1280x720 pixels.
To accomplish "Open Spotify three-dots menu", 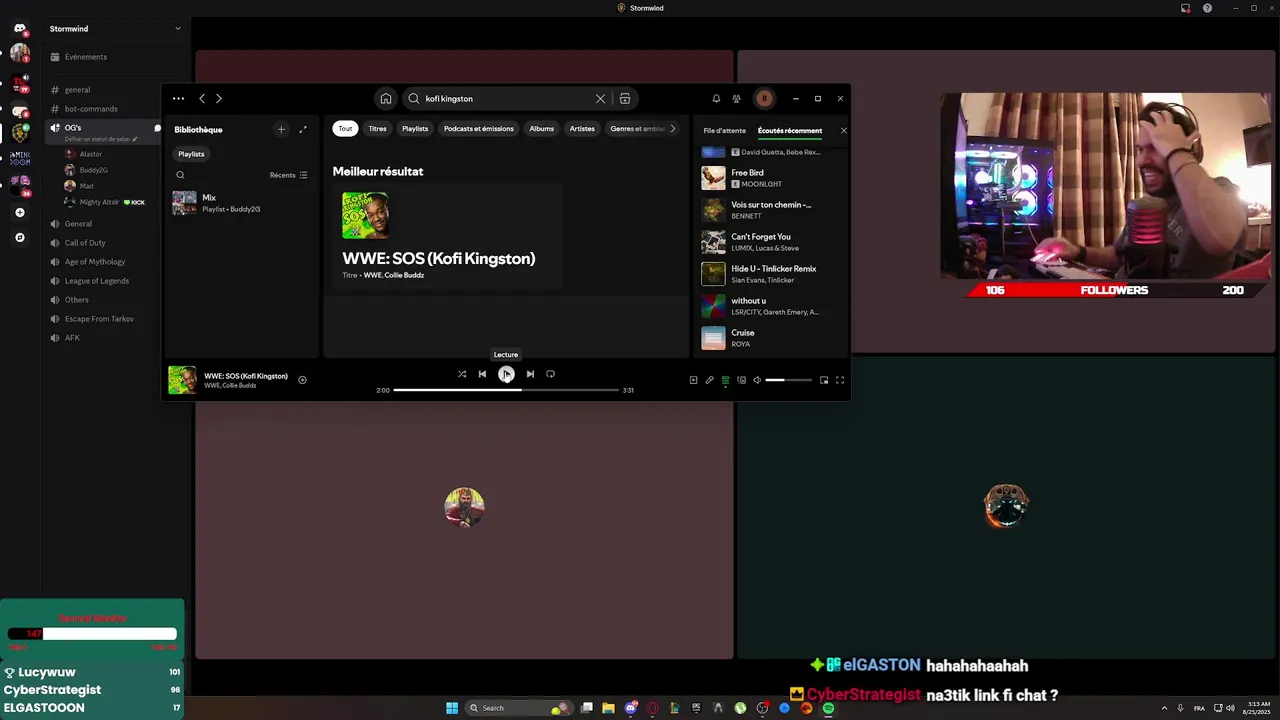I will (178, 99).
